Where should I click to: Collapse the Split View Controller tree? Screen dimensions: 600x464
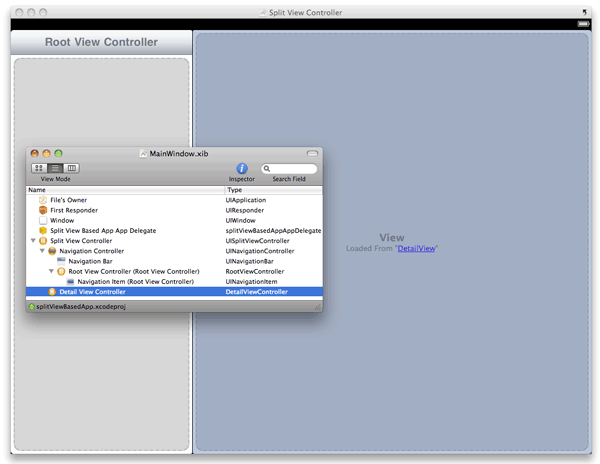(33, 241)
